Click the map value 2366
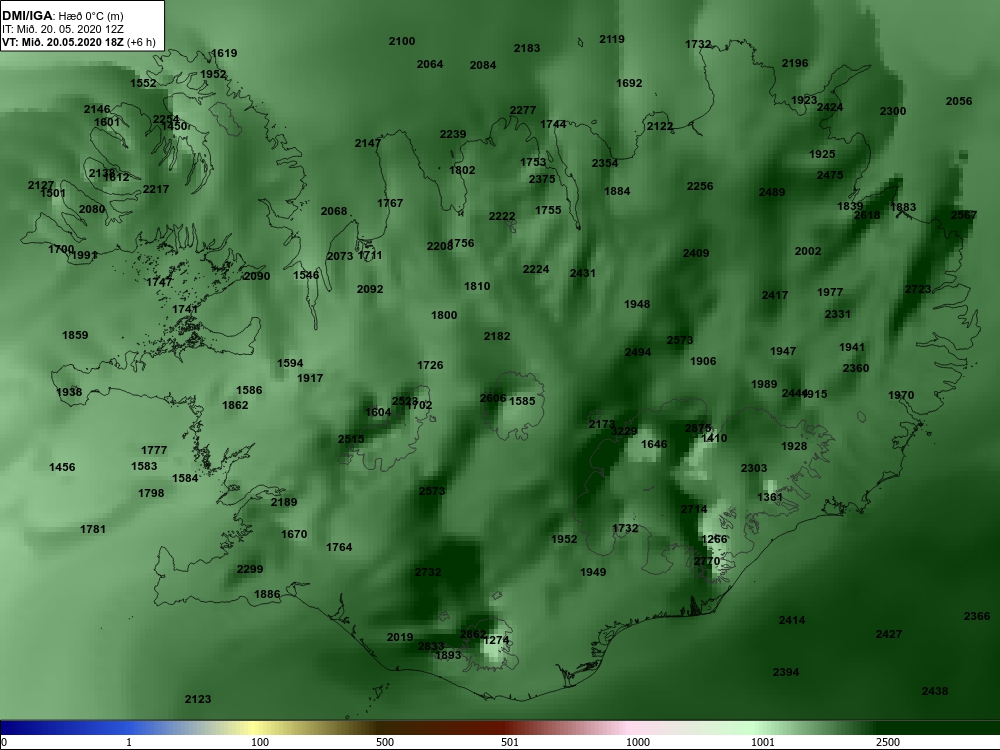Image resolution: width=1000 pixels, height=750 pixels. click(977, 615)
